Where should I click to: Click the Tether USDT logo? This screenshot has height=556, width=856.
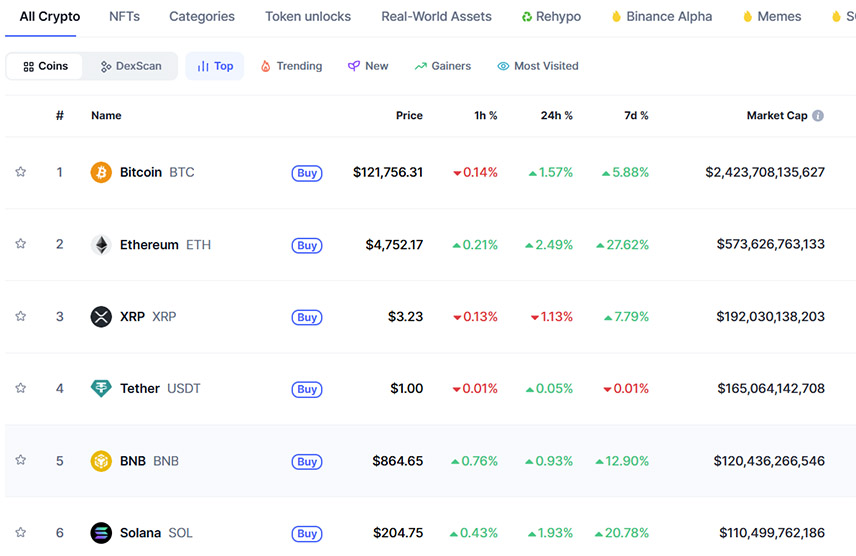click(x=101, y=388)
